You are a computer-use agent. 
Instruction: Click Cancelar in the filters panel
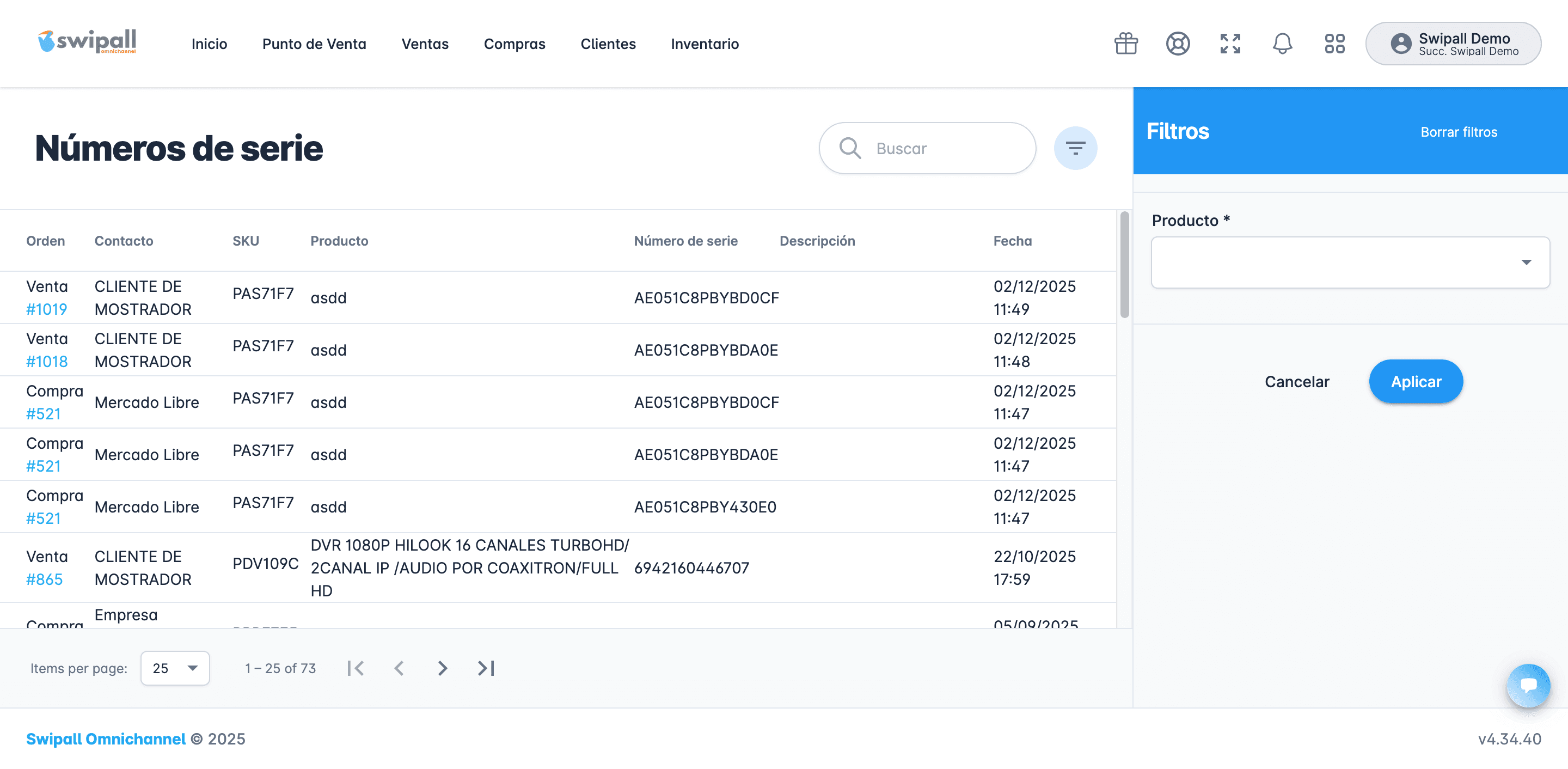[1296, 382]
